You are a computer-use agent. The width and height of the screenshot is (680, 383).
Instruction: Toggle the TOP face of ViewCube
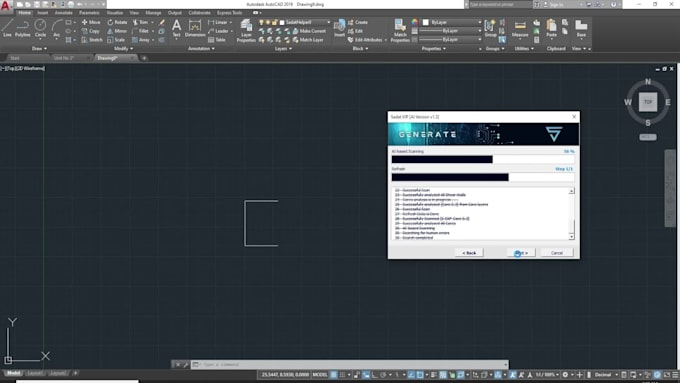coord(648,102)
